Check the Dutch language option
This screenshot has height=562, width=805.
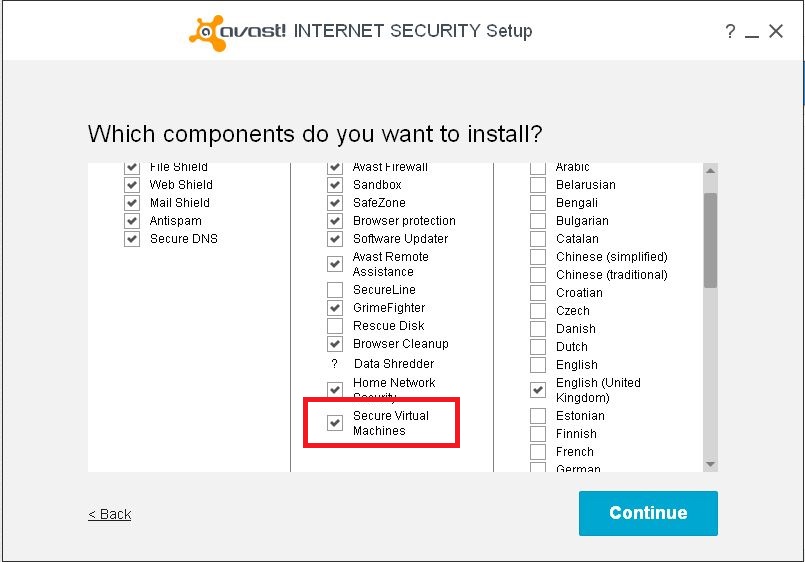[x=538, y=346]
